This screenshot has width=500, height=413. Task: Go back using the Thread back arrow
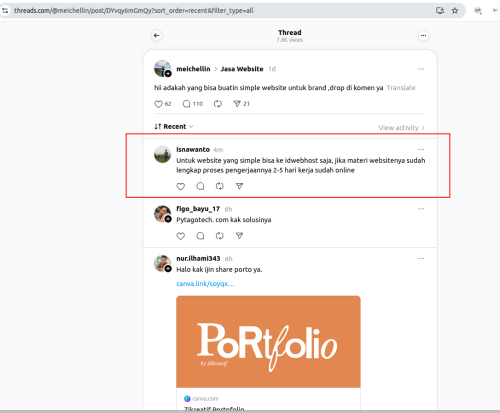[x=157, y=35]
